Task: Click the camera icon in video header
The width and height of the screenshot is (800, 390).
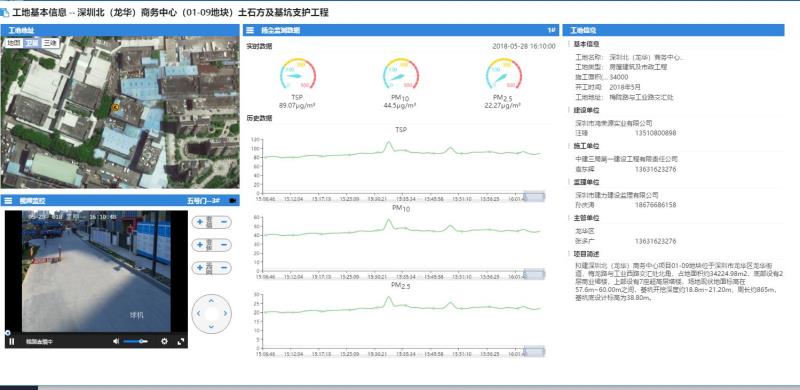Action: 233,201
